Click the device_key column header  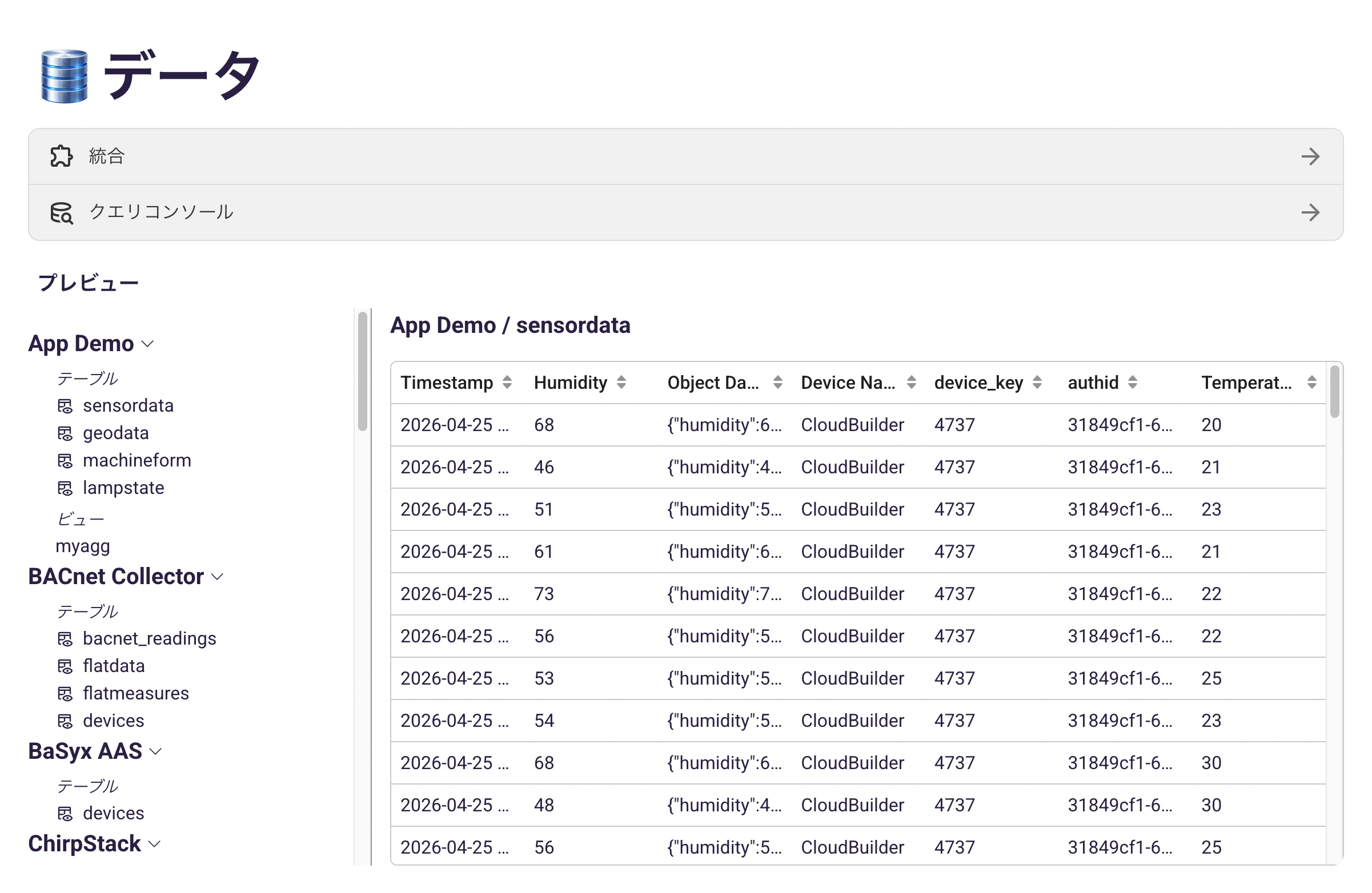click(x=978, y=383)
